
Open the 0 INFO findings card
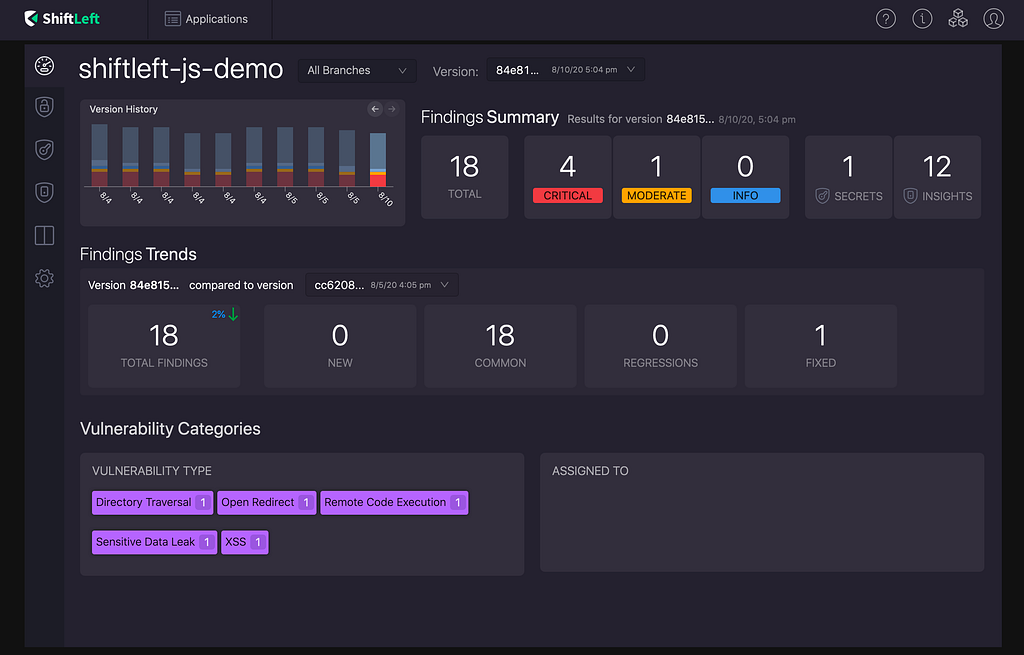click(x=745, y=177)
